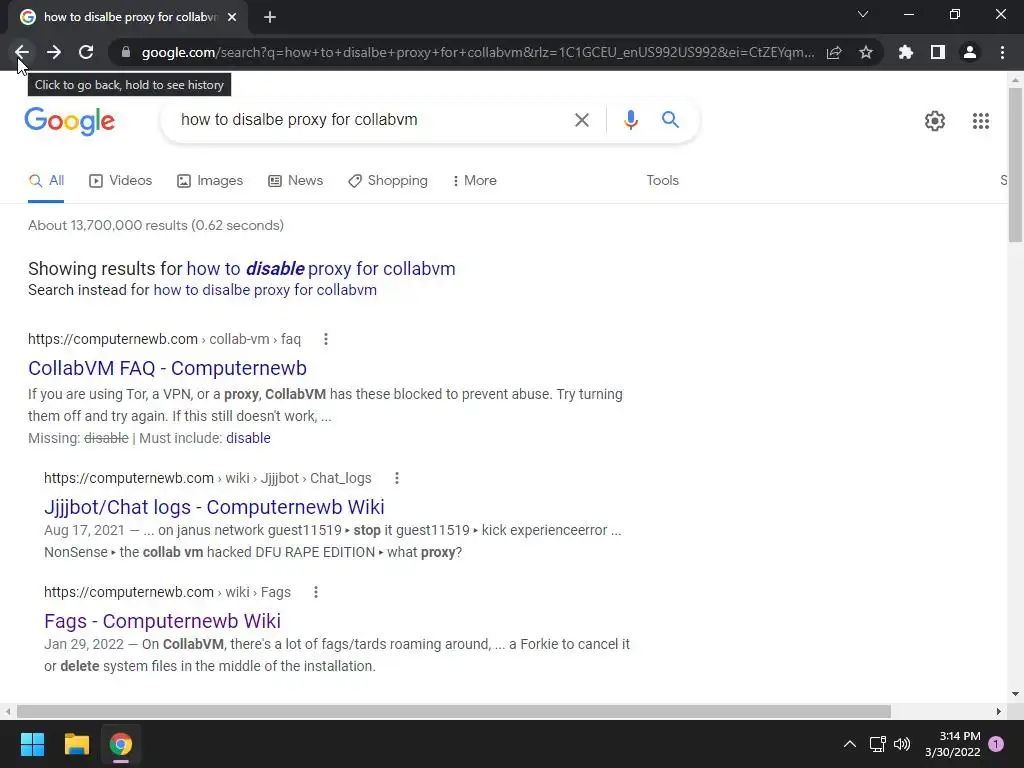Open the Chrome side panel icon
This screenshot has height=768, width=1024.
[938, 52]
